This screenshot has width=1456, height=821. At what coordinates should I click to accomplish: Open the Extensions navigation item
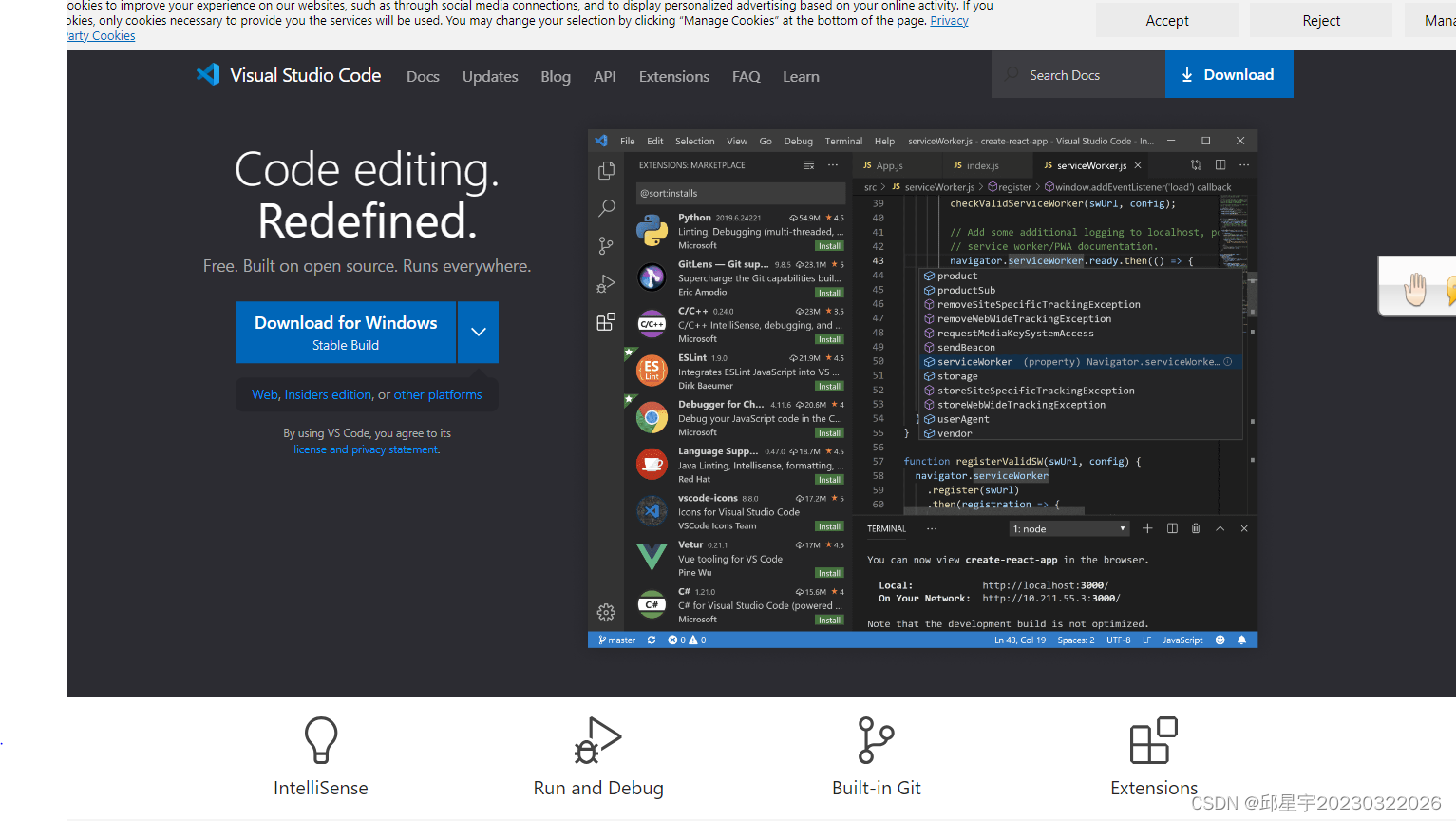pos(674,77)
